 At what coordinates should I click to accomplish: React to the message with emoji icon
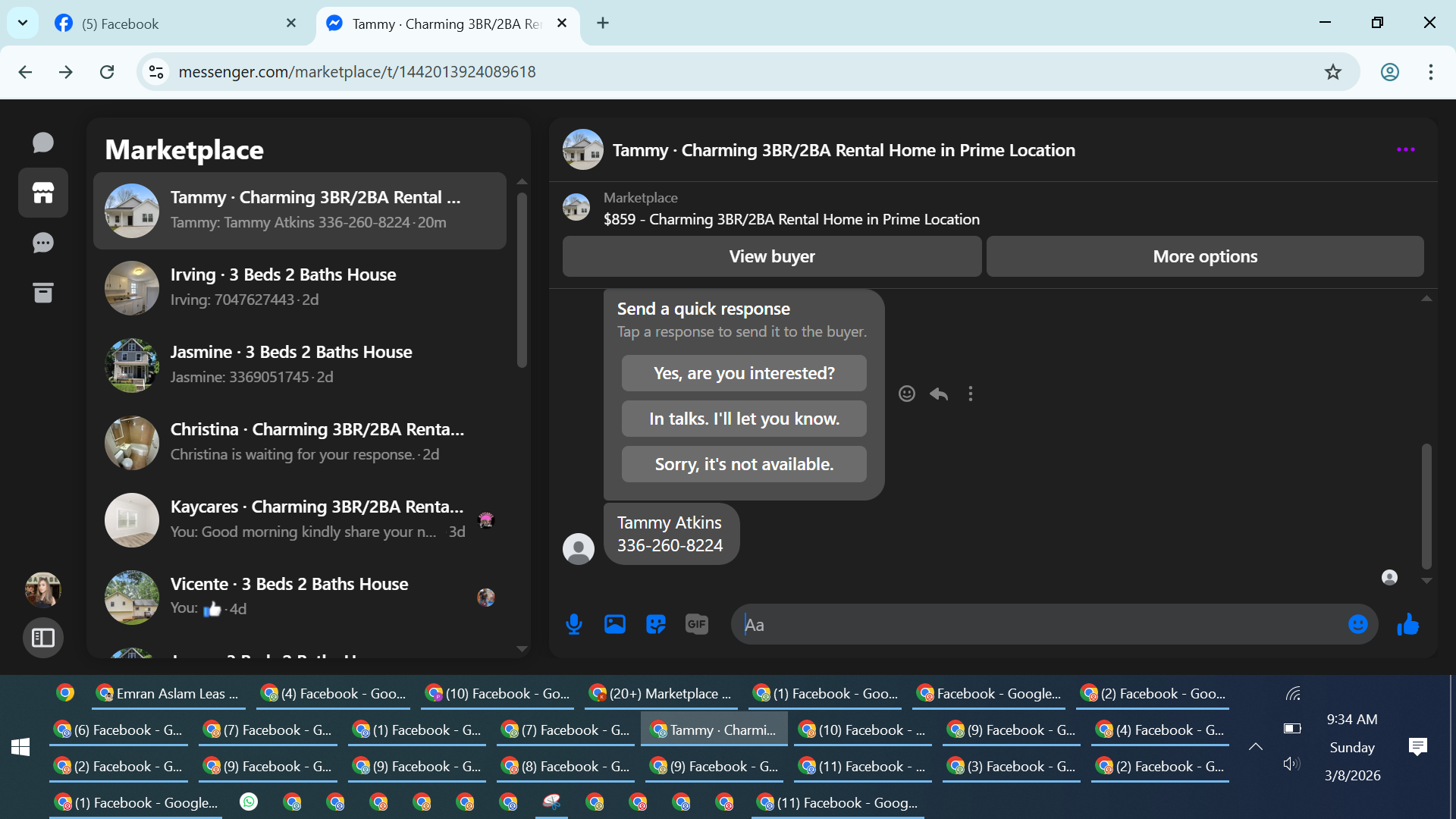907,394
